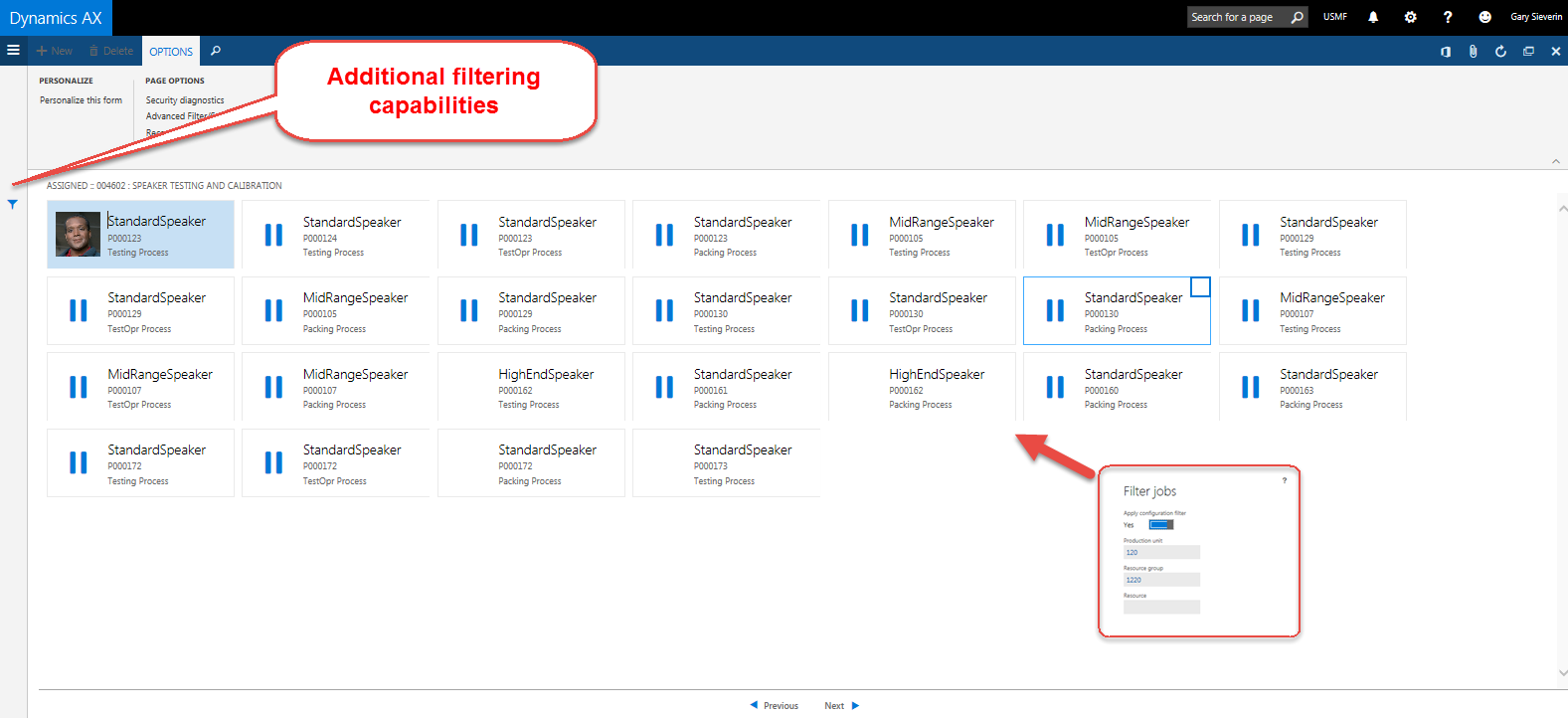
Task: Open in Microsoft Office icon
Action: click(x=1446, y=51)
